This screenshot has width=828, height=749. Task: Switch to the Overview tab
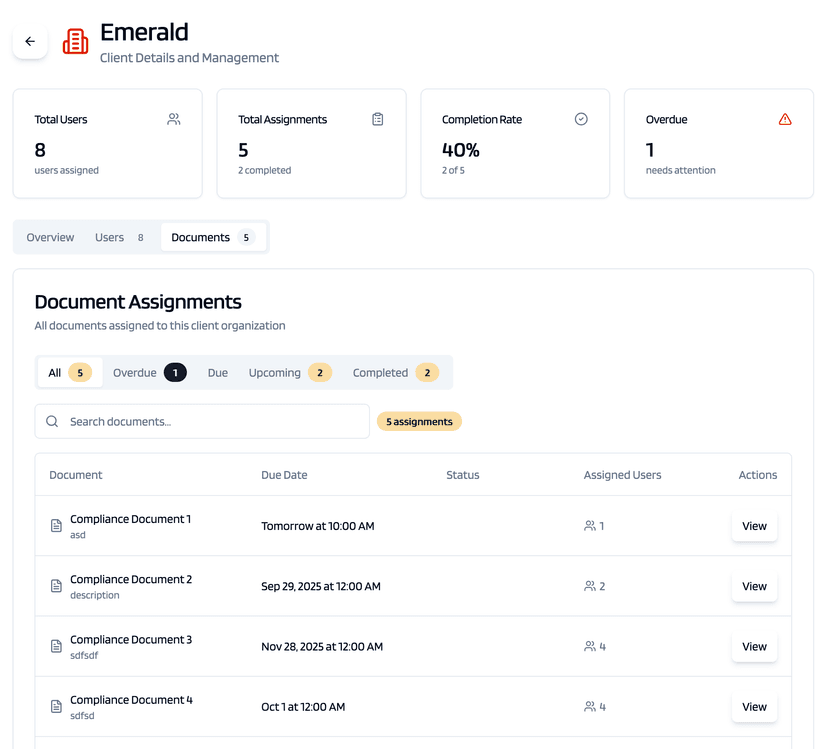coord(50,237)
